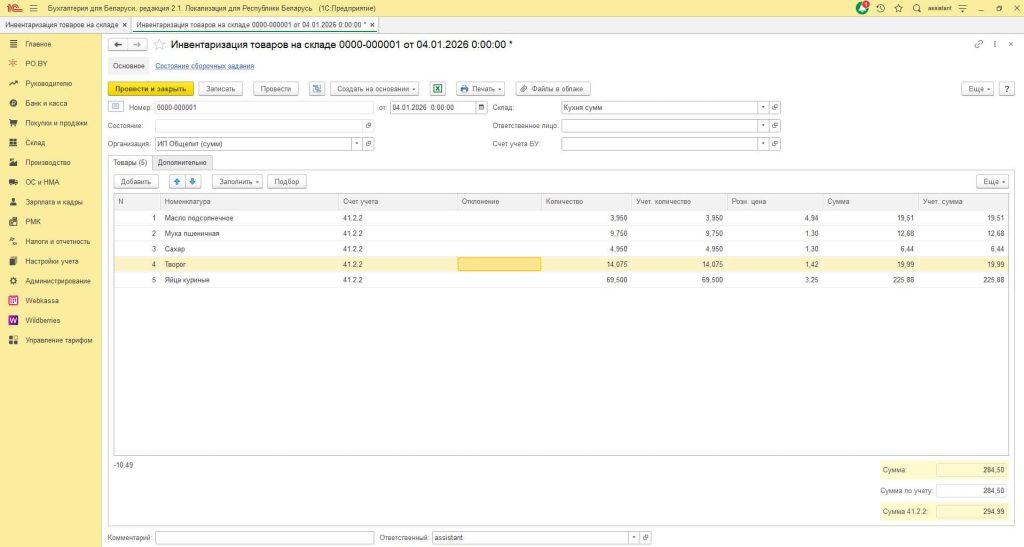Open the document movements report icon

[x=317, y=89]
